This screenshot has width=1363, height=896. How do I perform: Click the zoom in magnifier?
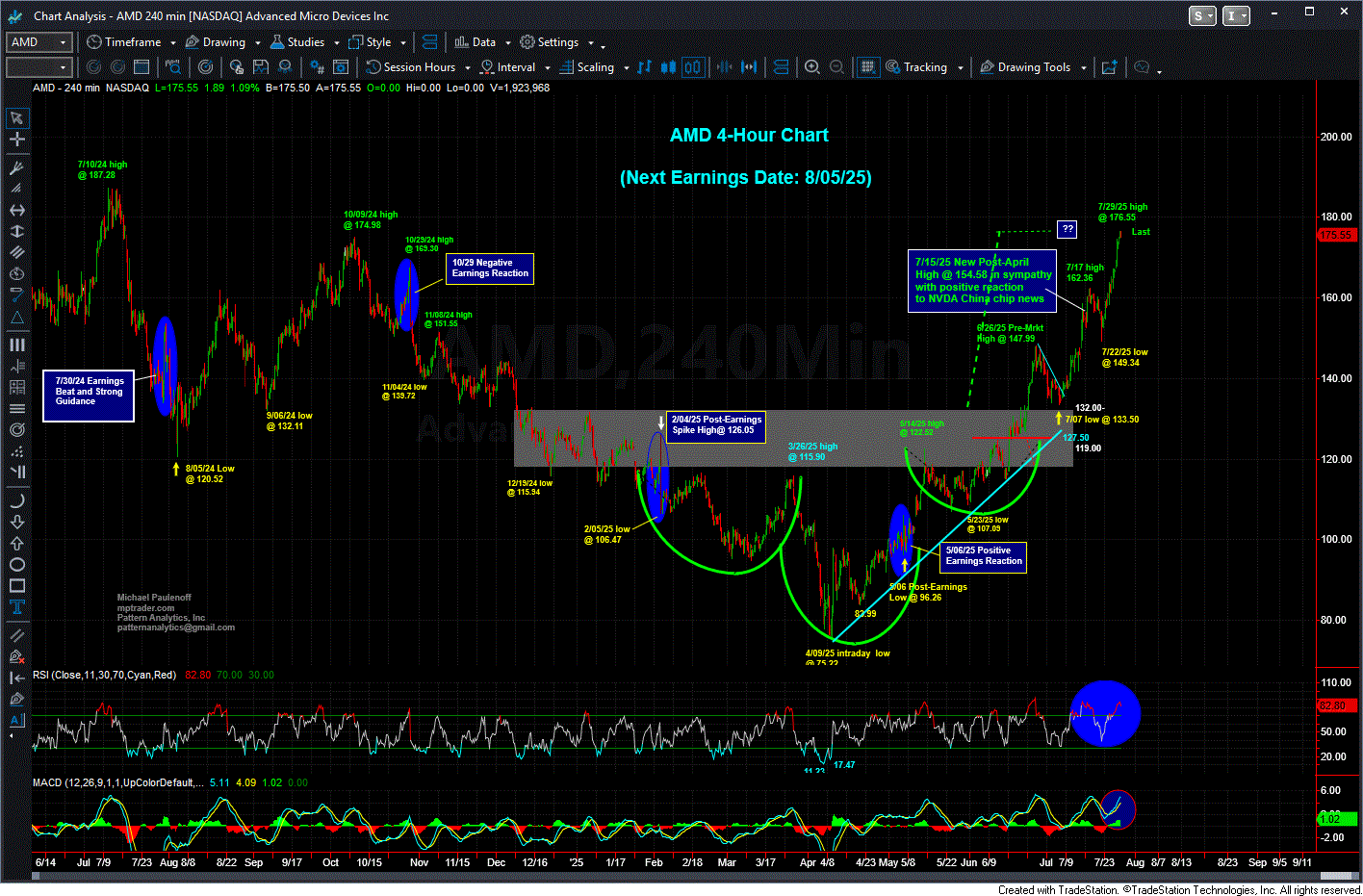point(812,67)
